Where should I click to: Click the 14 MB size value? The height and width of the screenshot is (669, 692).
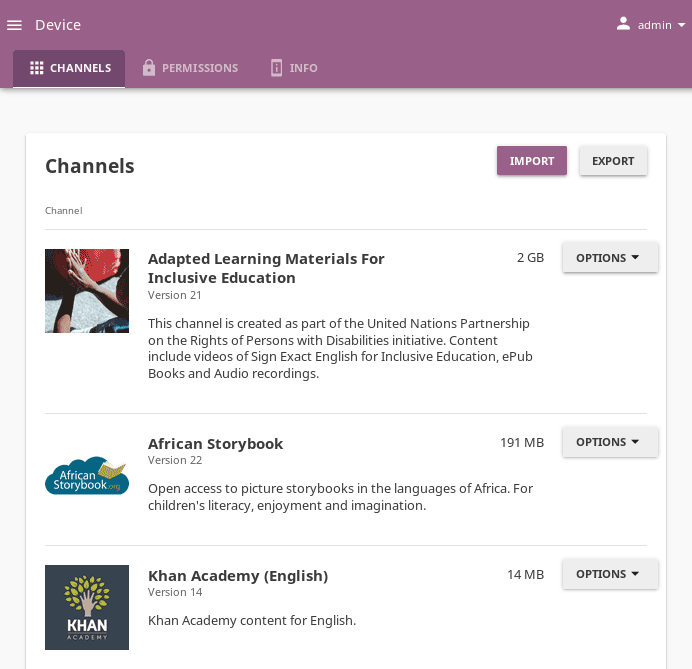point(526,575)
